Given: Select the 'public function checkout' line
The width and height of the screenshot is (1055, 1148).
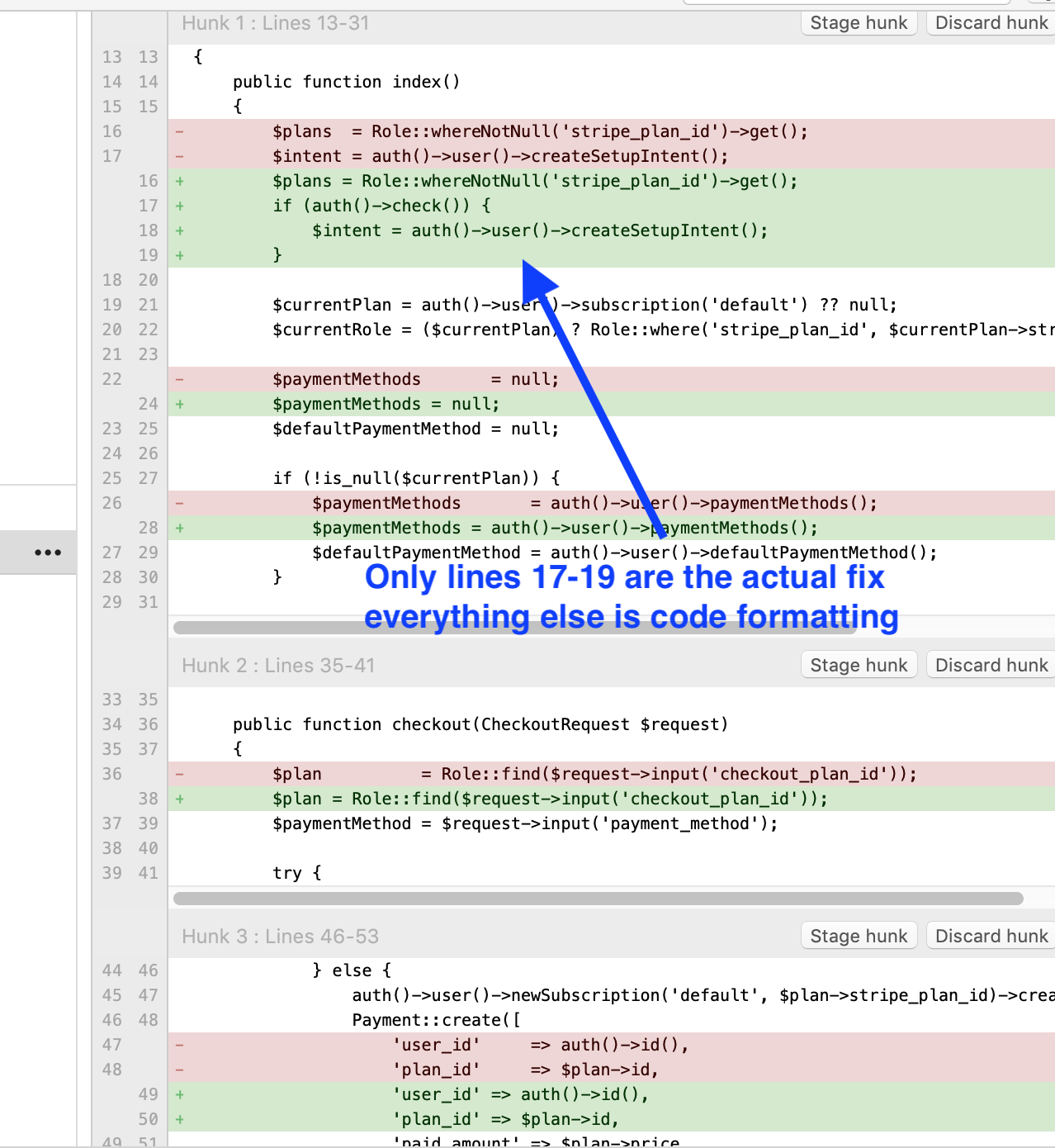Looking at the screenshot, I should [x=480, y=724].
